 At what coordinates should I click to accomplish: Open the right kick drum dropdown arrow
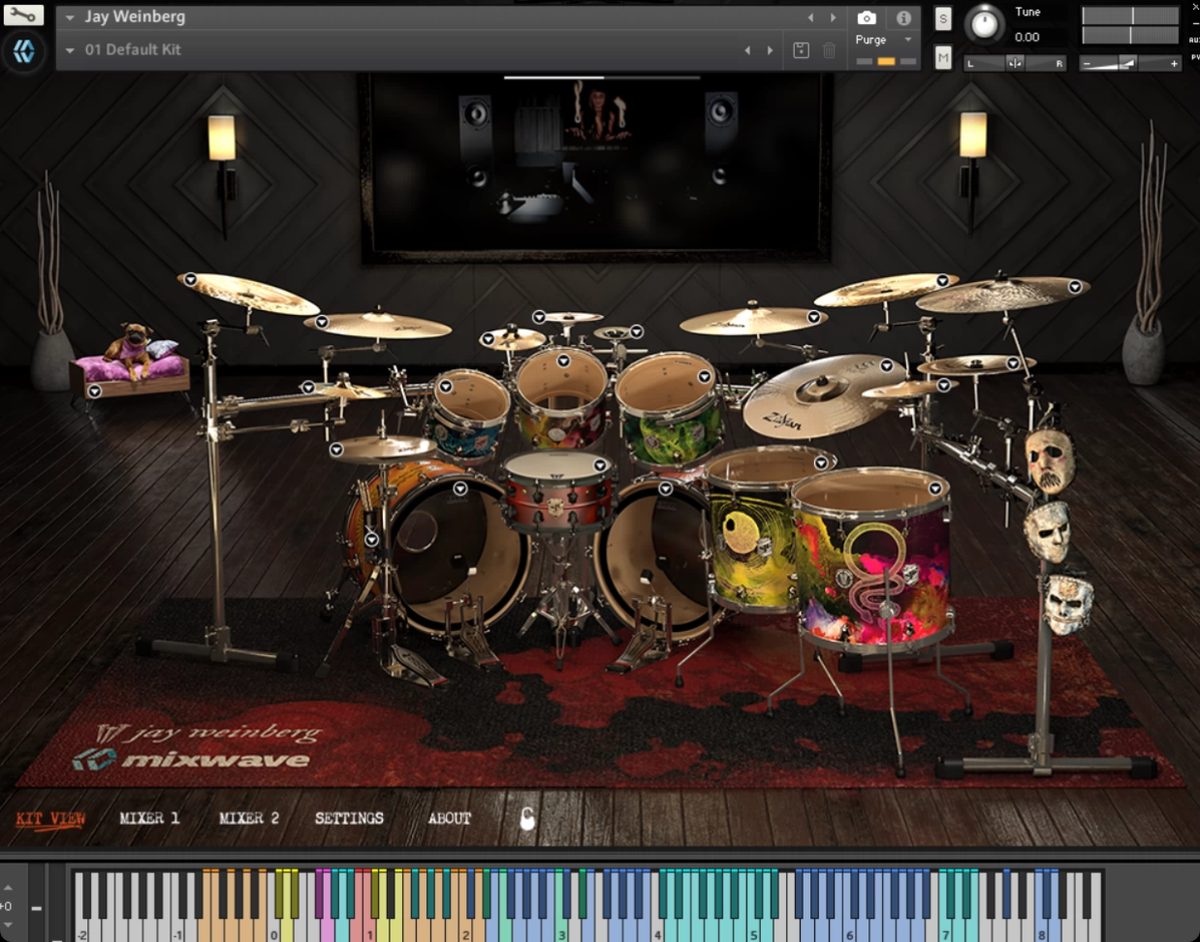click(x=665, y=489)
